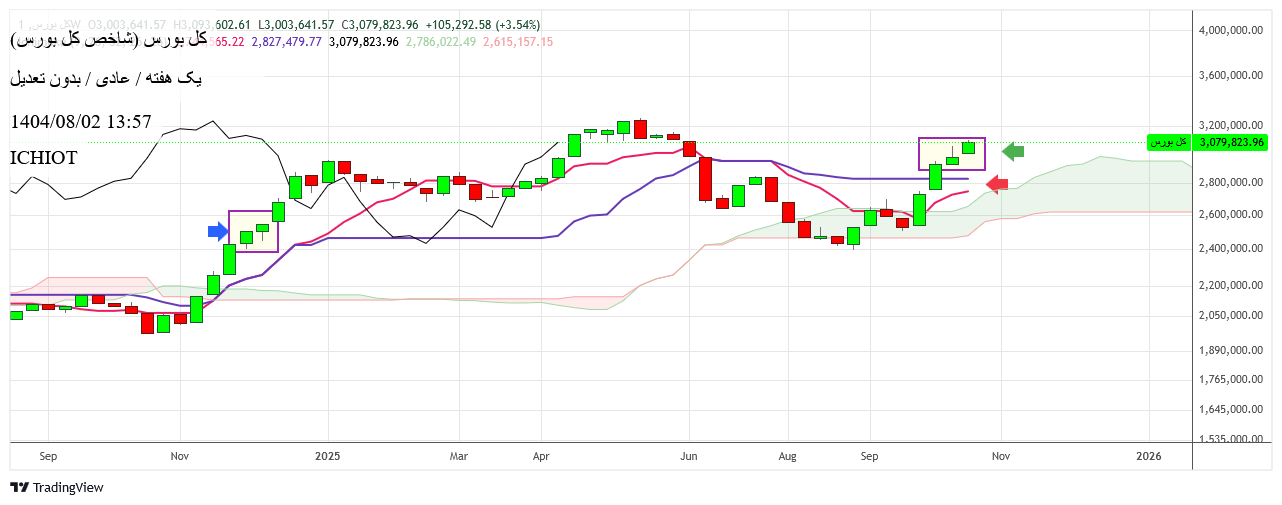Click the 2026 label on time axis

pos(1149,455)
